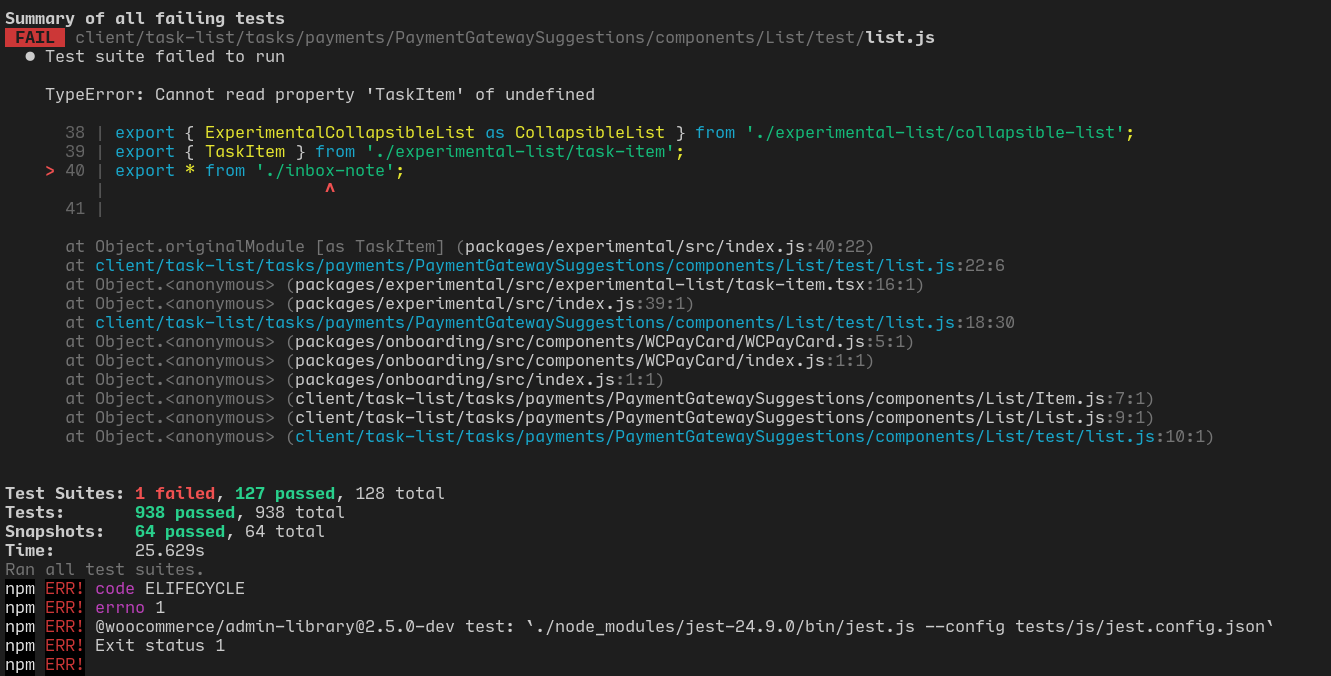Click npm ERR! 'code ELIFECYCLE' line
Screen dimensions: 1331x676
coord(125,588)
